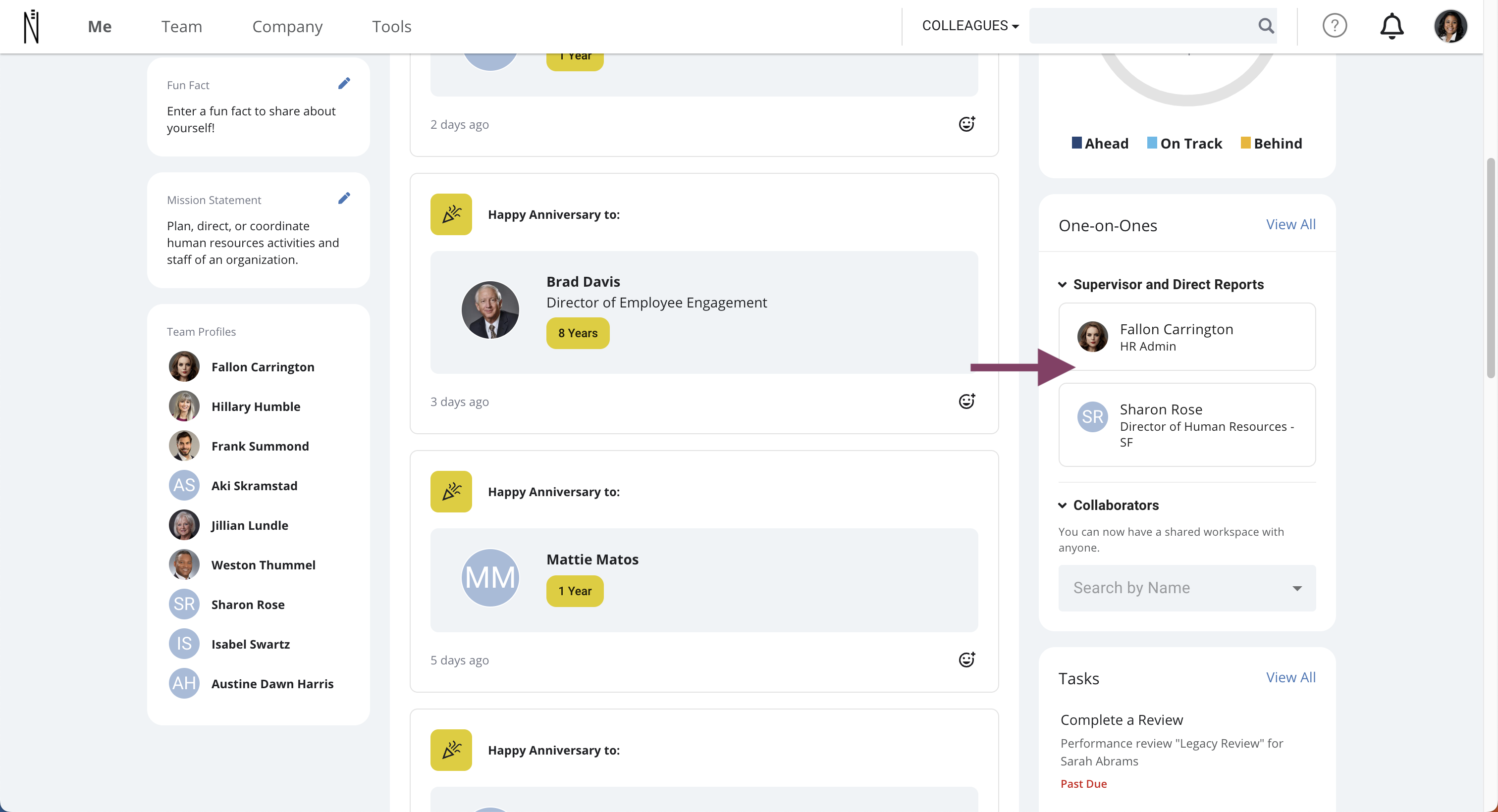The image size is (1498, 812).
Task: Click the 3 days ago timestamp
Action: 459,402
